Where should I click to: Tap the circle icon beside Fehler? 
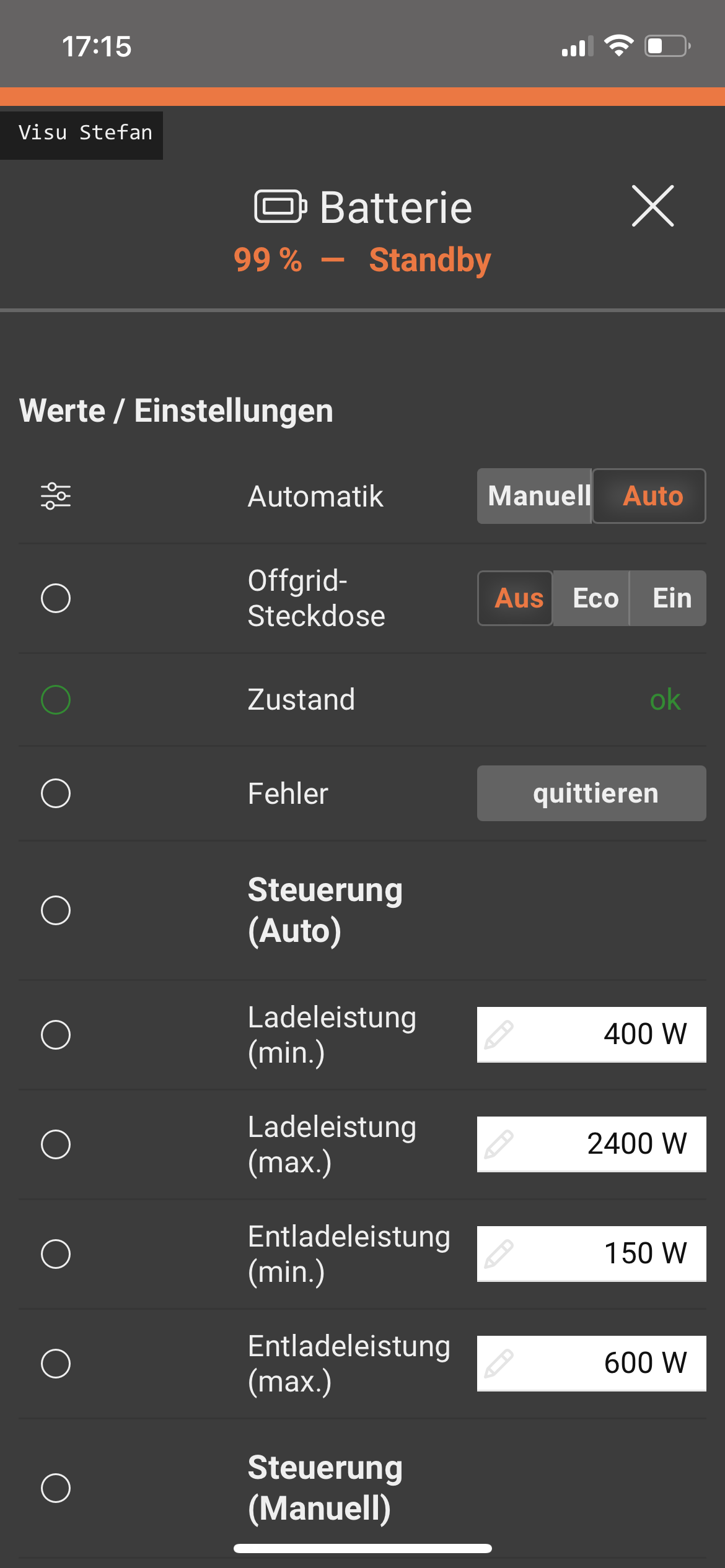[56, 793]
